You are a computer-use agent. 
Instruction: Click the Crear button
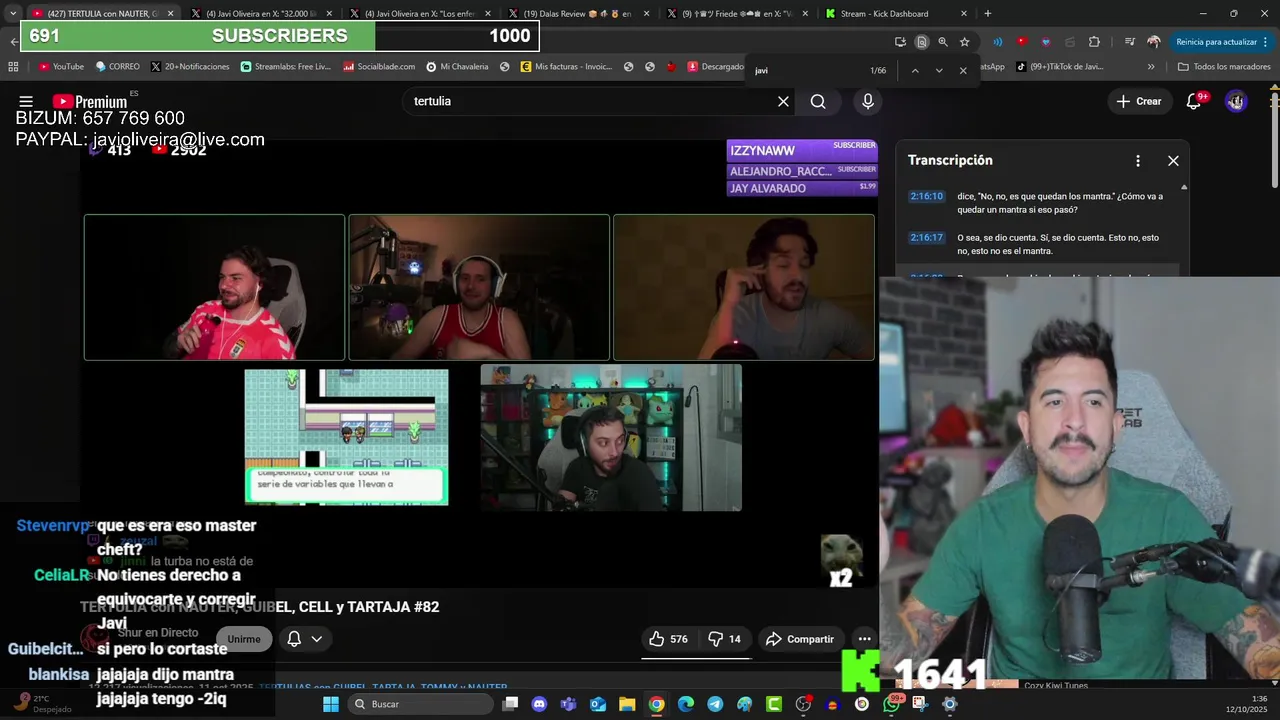tap(1139, 101)
